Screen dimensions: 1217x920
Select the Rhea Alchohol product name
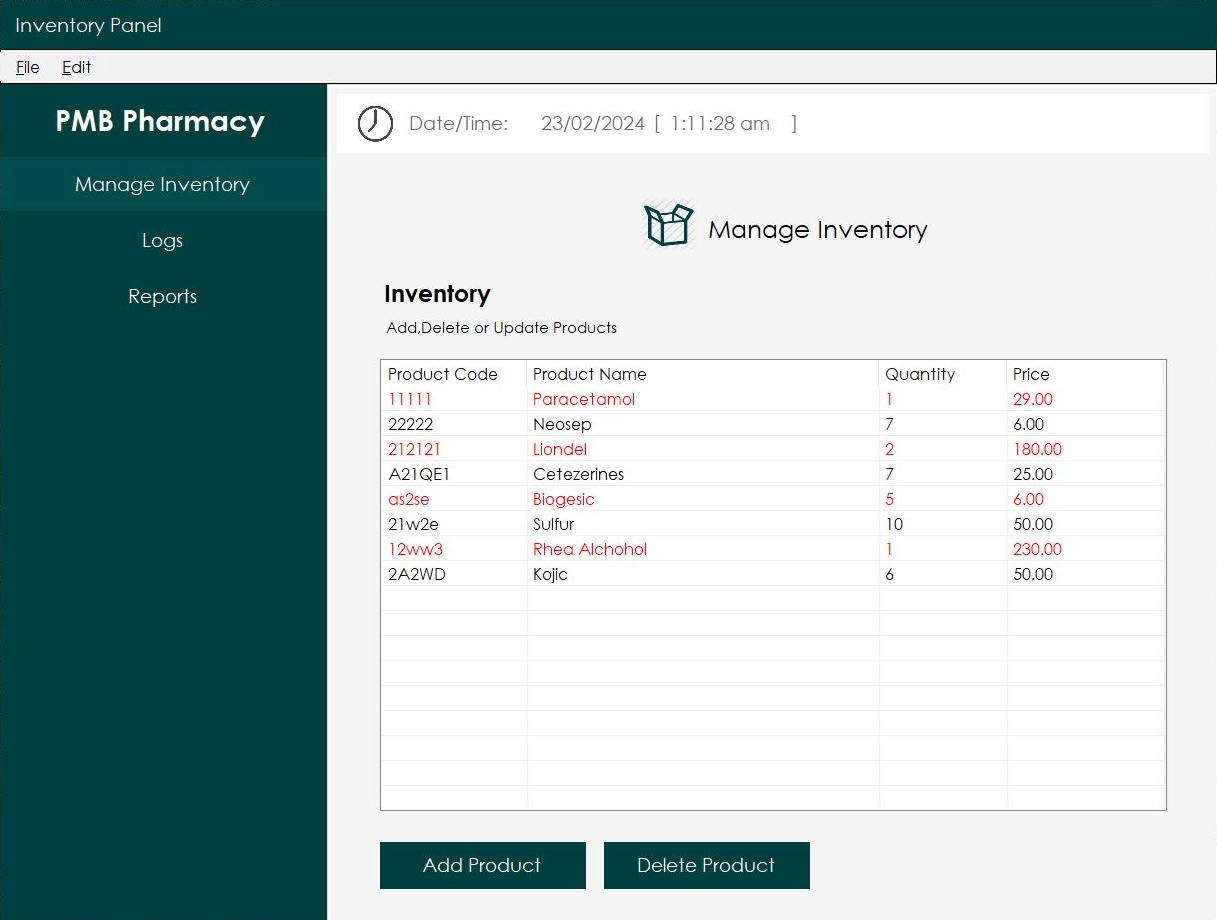tap(590, 549)
